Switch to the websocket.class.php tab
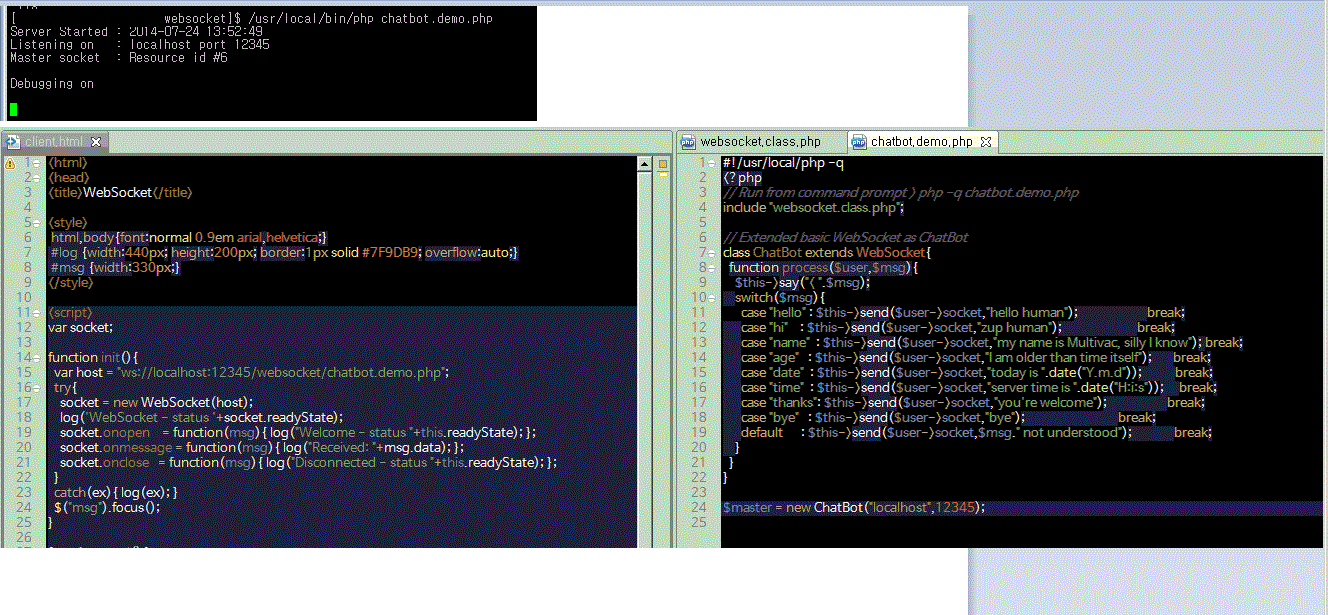 [760, 142]
